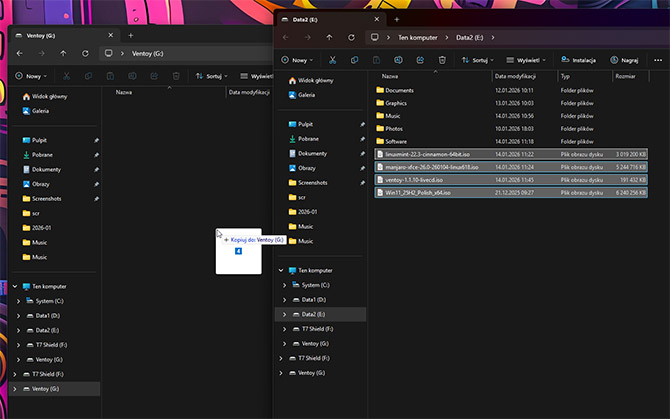
Task: Select Win11_25H2_Polish_x64.iso file
Action: coord(511,193)
